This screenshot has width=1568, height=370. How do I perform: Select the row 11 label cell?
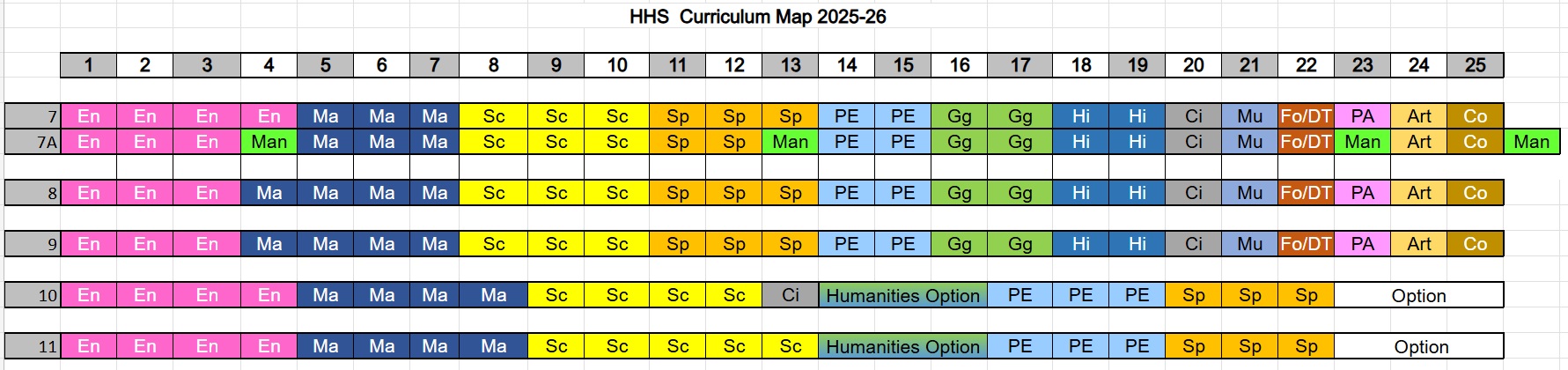click(x=33, y=346)
